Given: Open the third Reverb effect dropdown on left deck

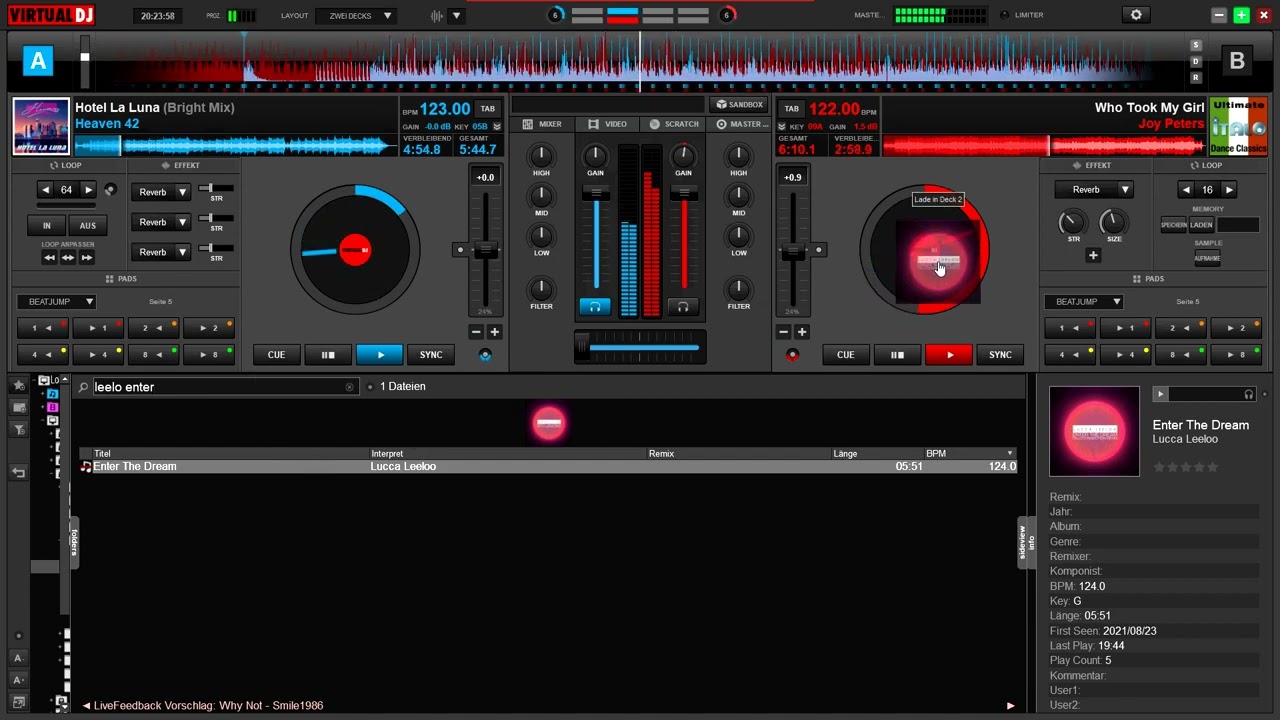Looking at the screenshot, I should [182, 252].
